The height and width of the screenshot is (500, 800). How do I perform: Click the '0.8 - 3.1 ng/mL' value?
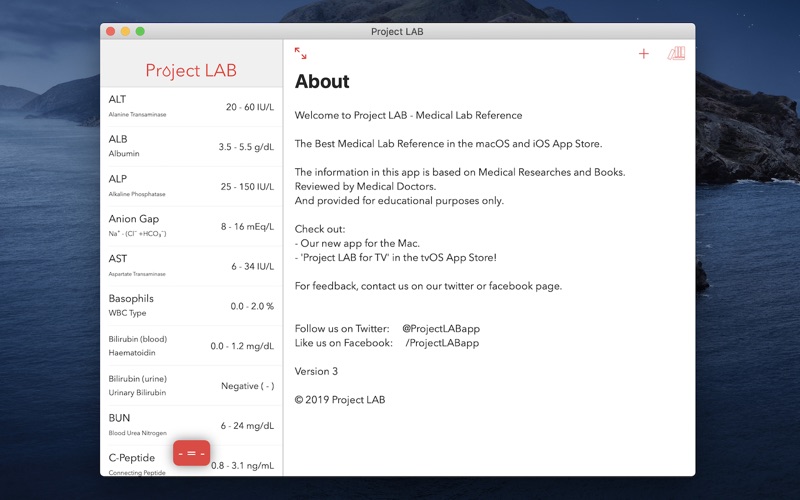click(242, 465)
